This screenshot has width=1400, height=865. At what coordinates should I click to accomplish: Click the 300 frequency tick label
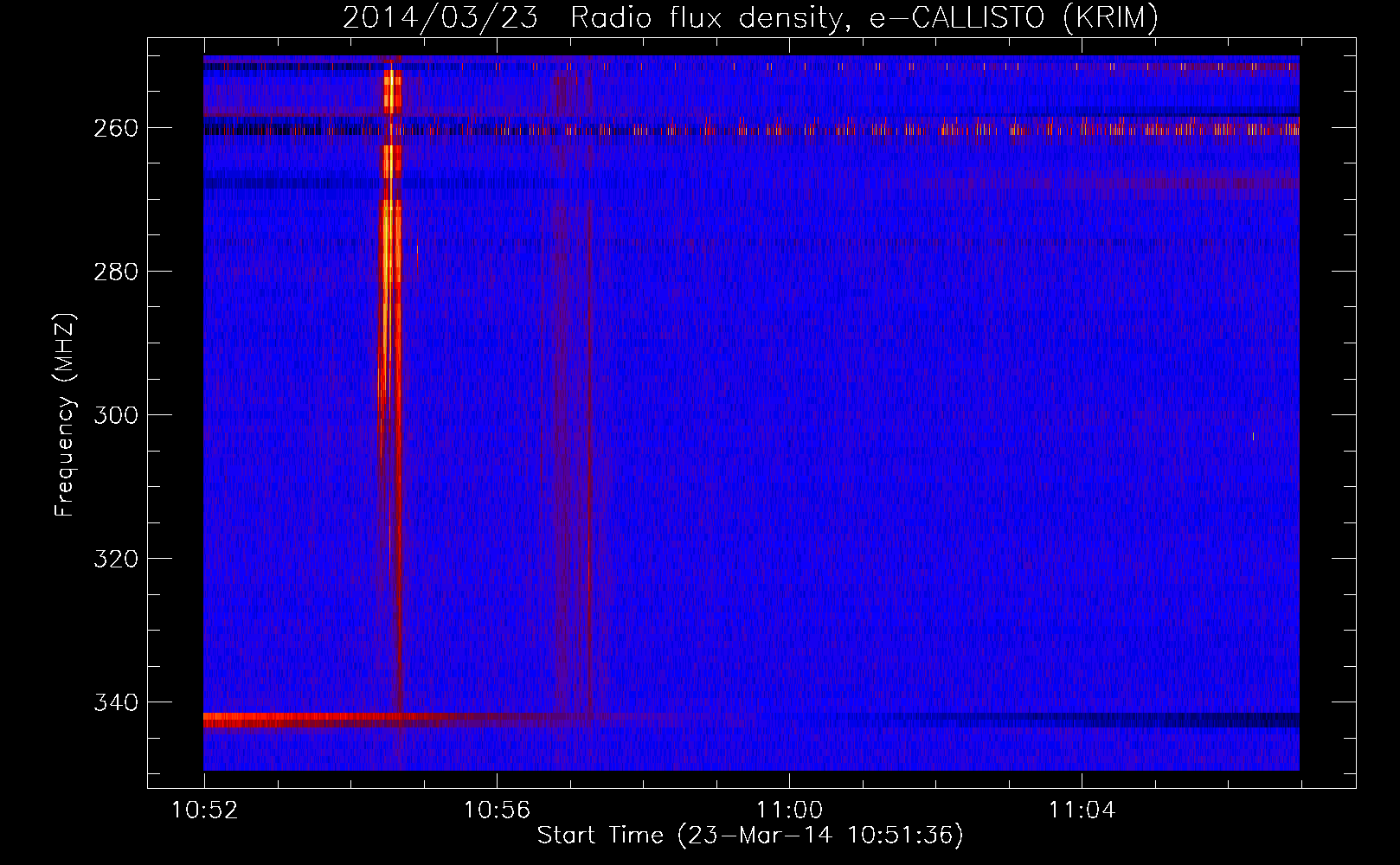coord(116,415)
